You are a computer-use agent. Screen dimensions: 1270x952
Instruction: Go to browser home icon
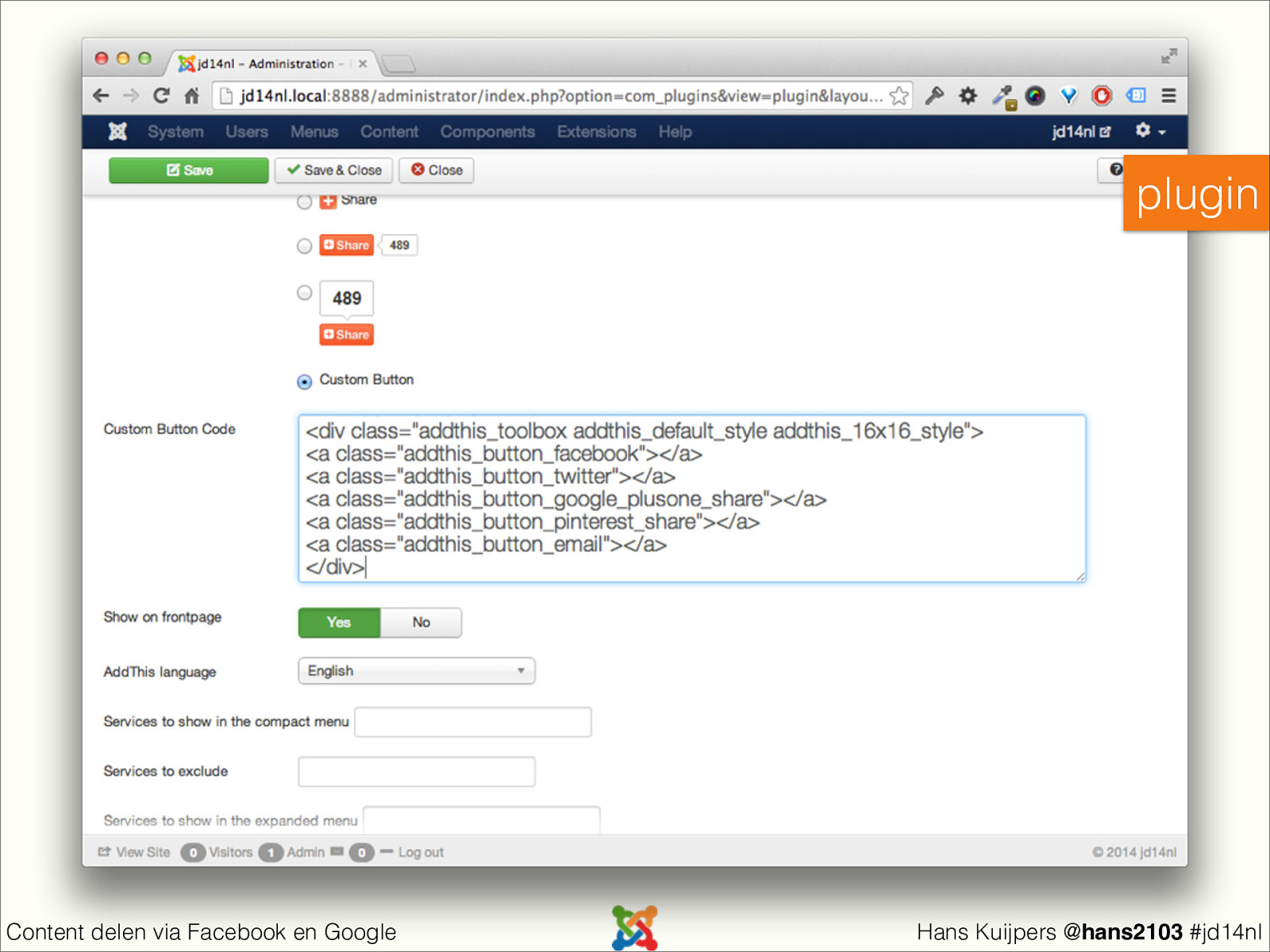click(191, 96)
